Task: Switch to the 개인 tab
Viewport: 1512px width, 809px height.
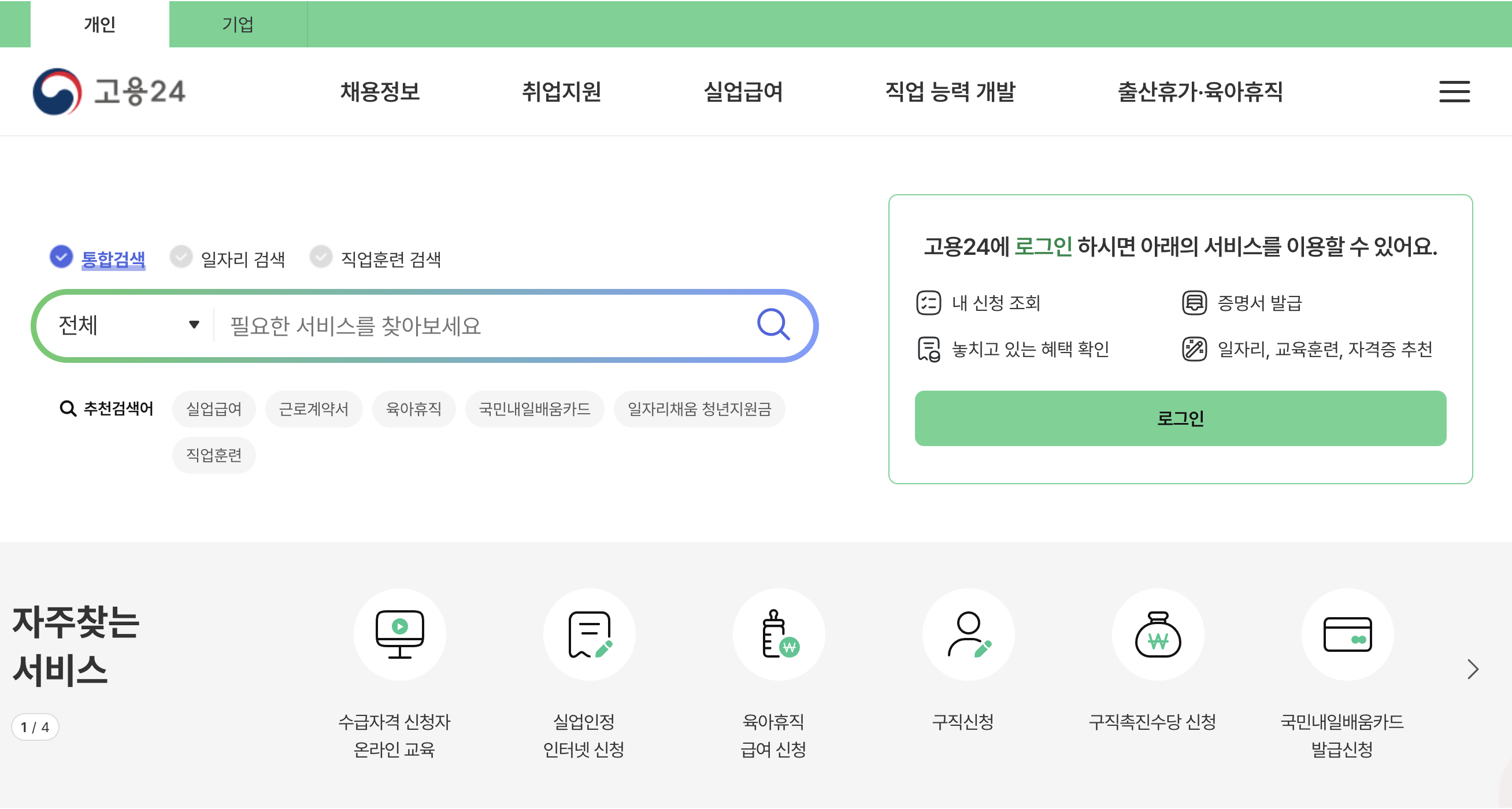Action: pyautogui.click(x=99, y=24)
